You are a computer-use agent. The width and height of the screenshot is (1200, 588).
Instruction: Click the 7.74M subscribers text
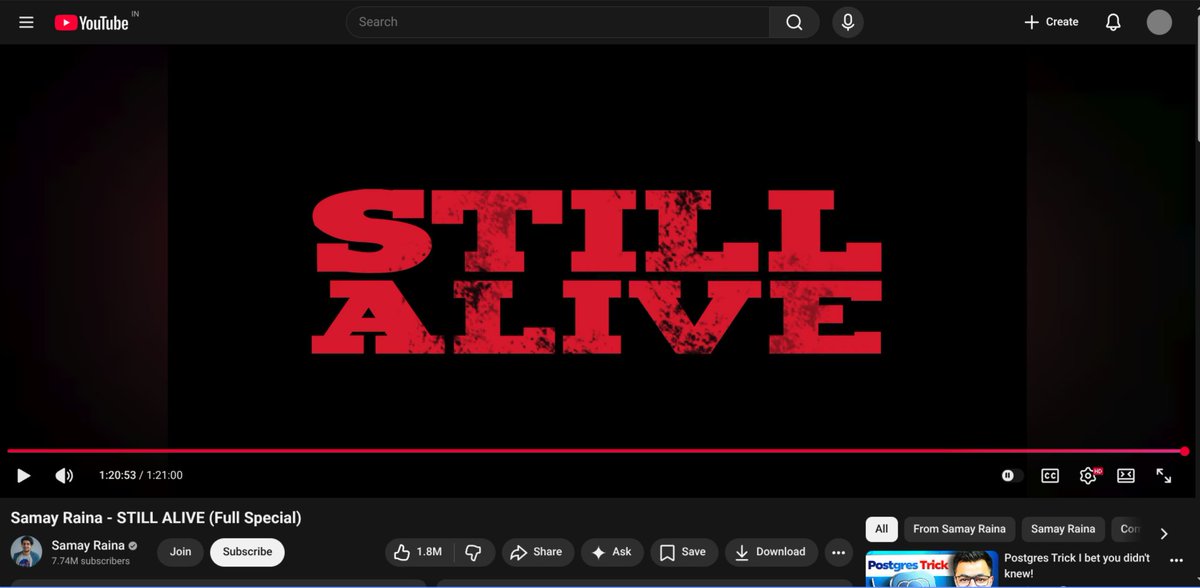[91, 562]
